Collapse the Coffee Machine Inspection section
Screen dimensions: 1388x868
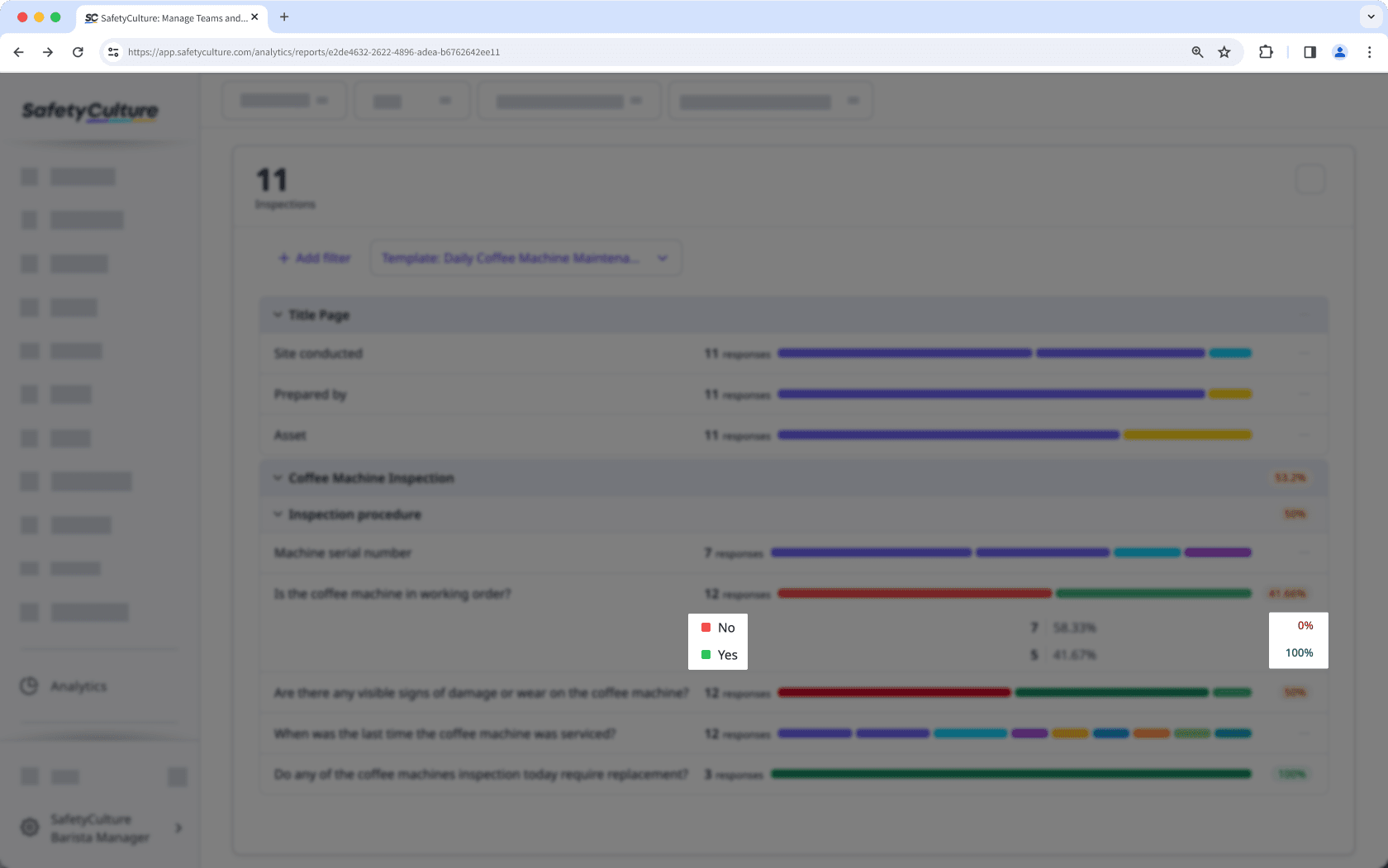pos(277,477)
